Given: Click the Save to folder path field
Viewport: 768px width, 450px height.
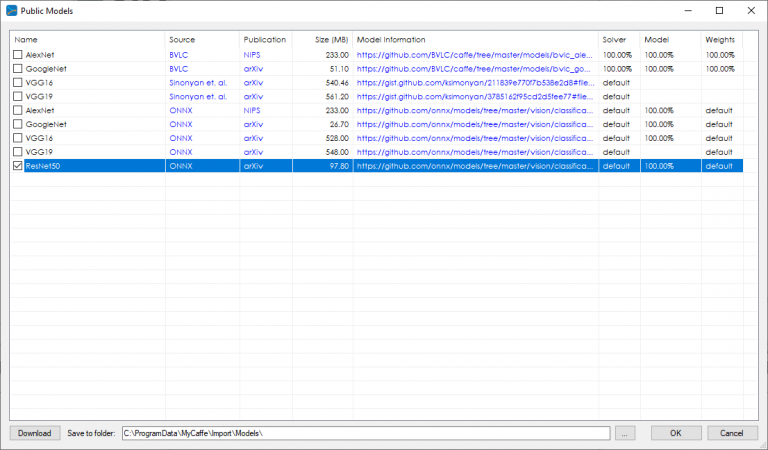Looking at the screenshot, I should 365,433.
